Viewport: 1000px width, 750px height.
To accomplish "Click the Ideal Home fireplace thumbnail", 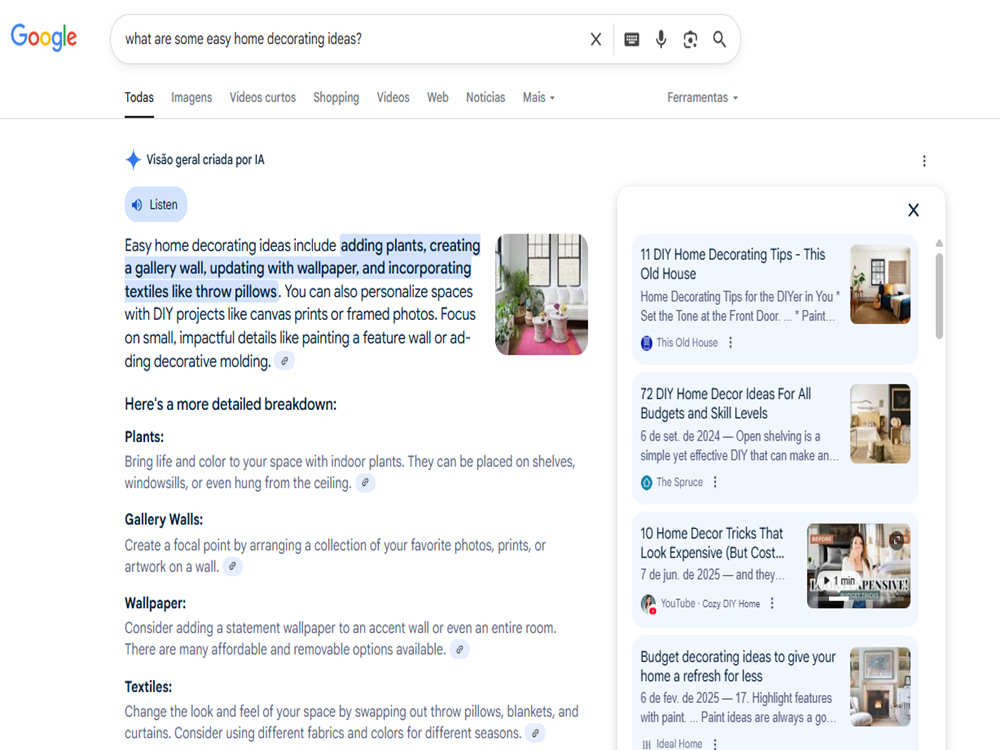I will click(880, 687).
